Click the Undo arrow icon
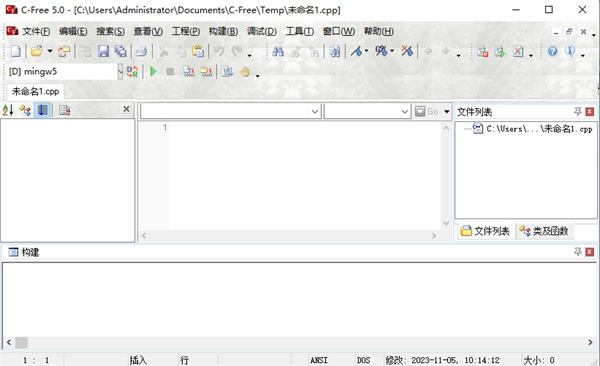Screen dimensions: 600x366 click(219, 51)
